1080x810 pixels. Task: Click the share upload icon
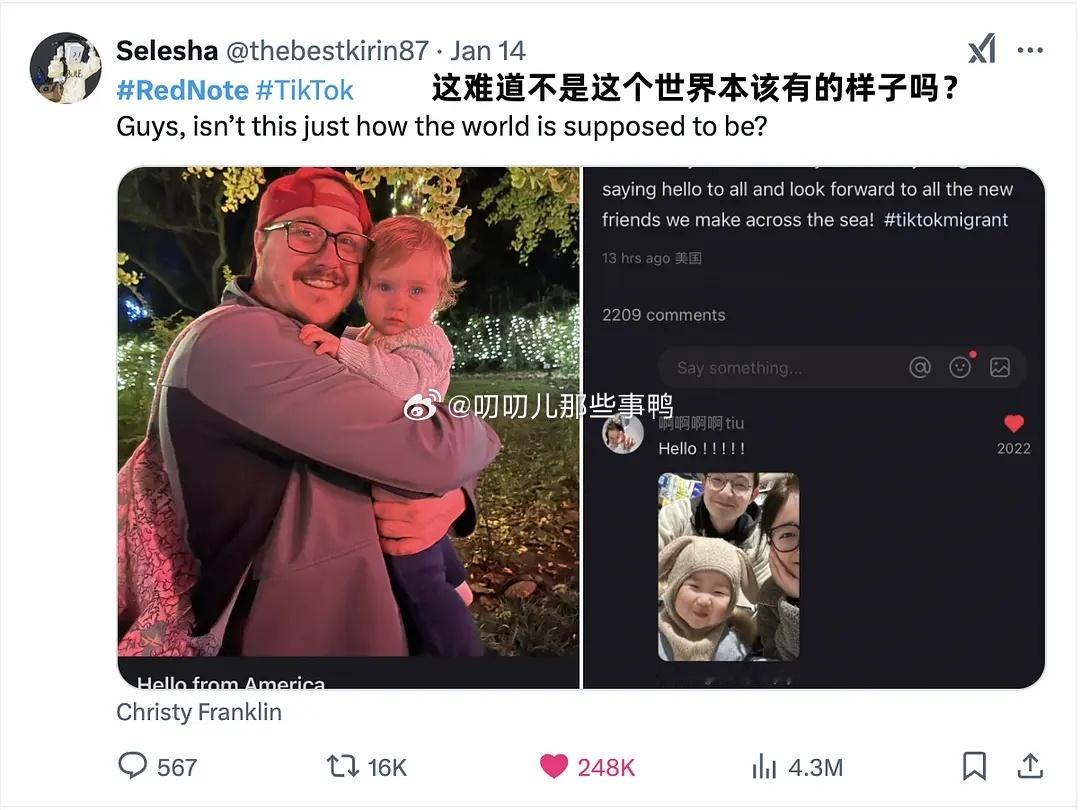[1030, 765]
